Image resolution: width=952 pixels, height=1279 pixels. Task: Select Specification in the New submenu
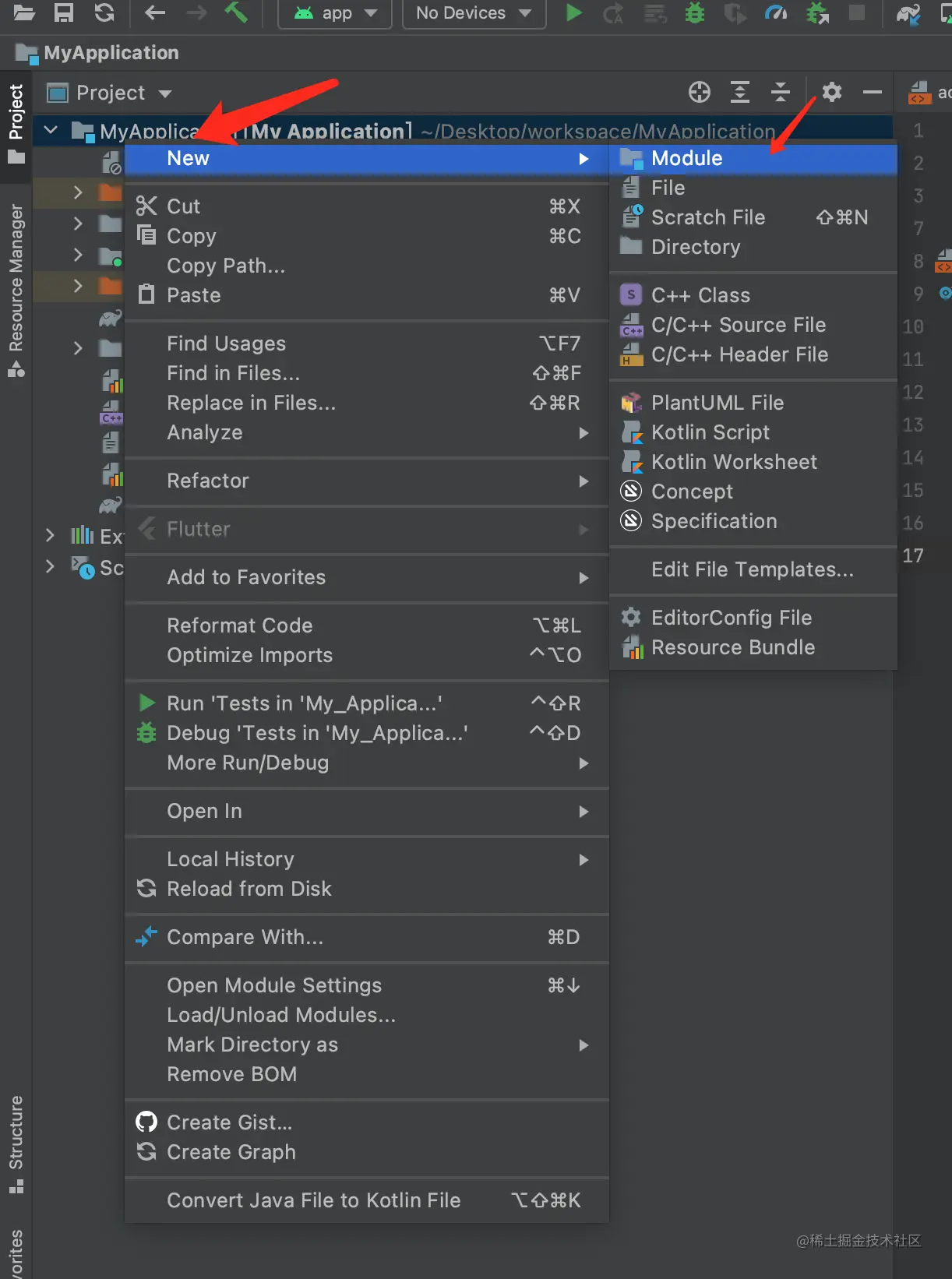point(753,521)
